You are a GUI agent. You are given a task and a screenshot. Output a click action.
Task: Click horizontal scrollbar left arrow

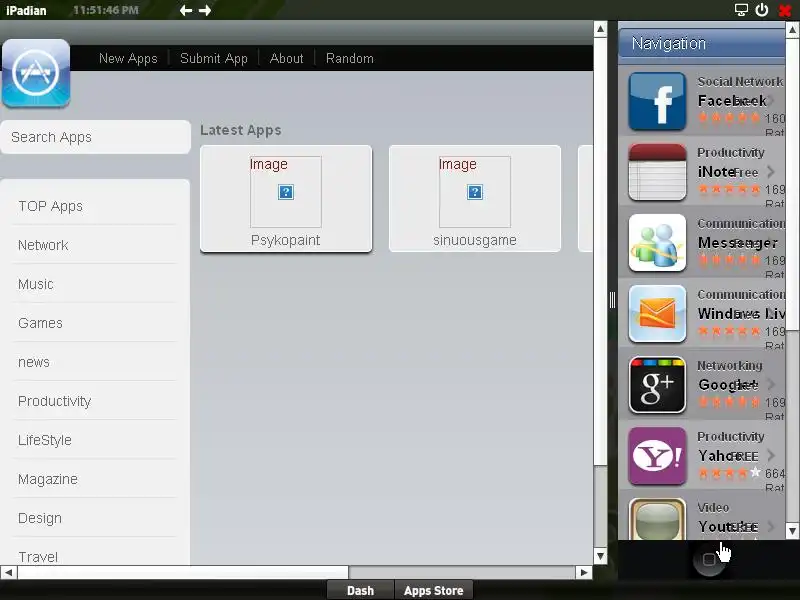(x=8, y=572)
